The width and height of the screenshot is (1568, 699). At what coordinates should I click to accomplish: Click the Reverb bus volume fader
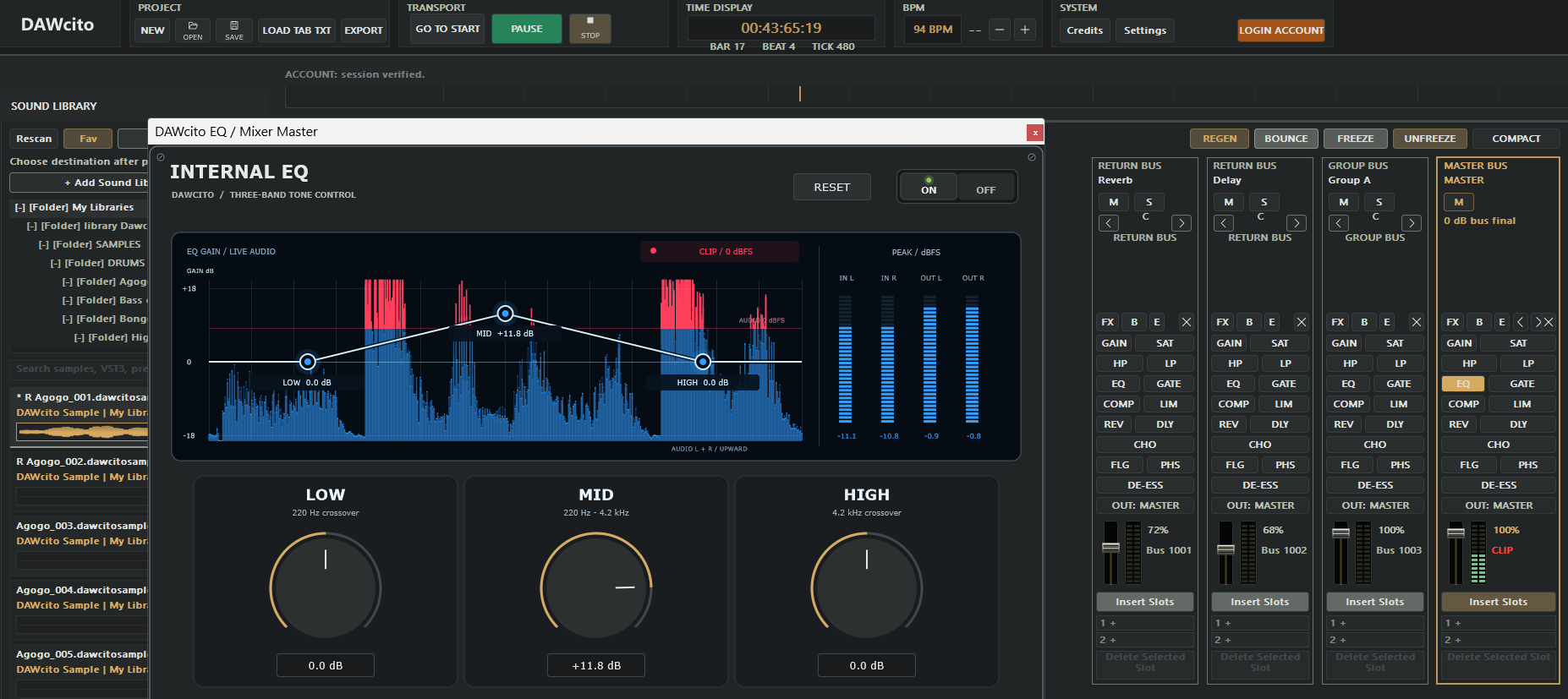pos(1110,547)
